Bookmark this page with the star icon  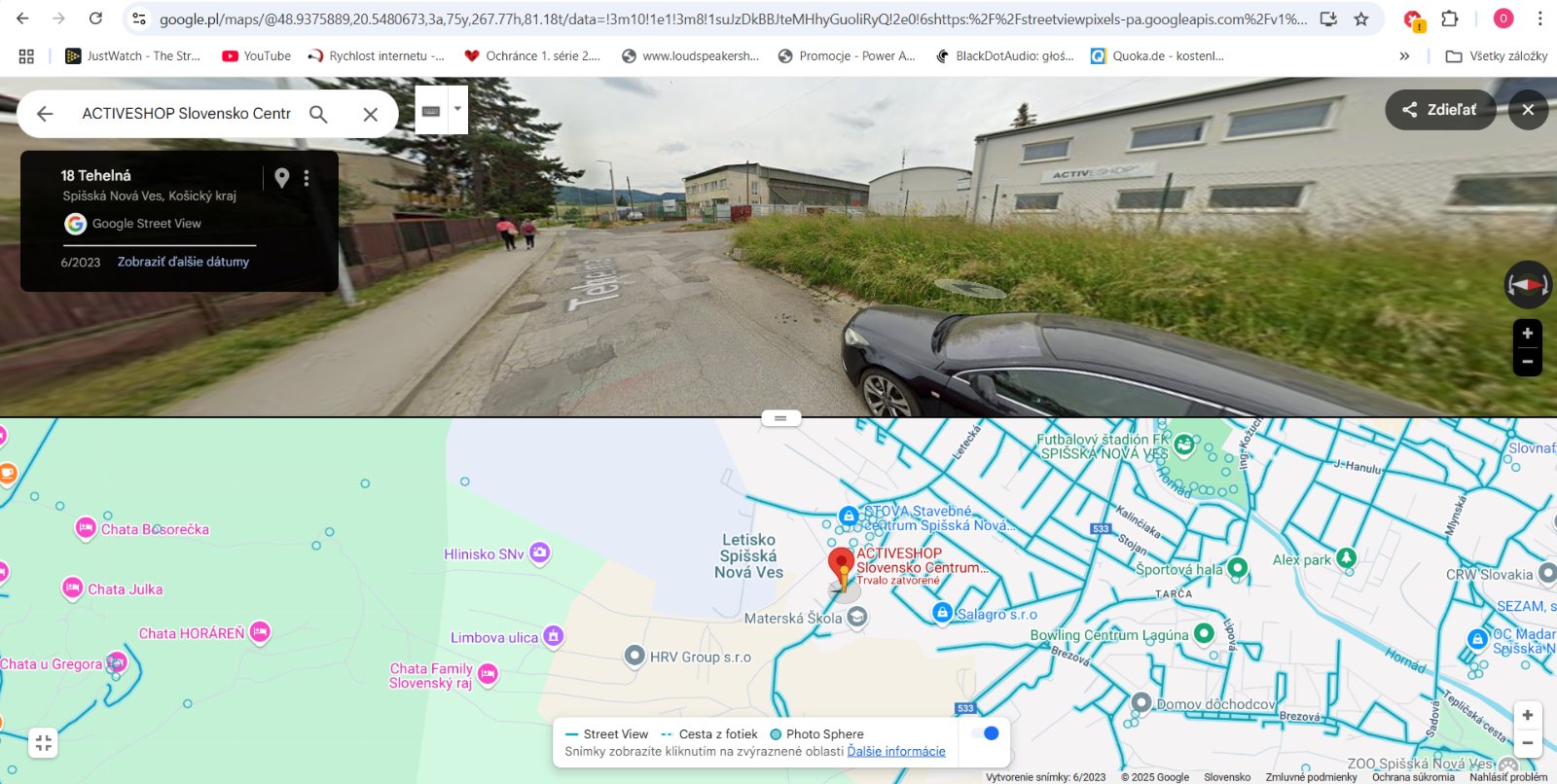click(x=1361, y=18)
